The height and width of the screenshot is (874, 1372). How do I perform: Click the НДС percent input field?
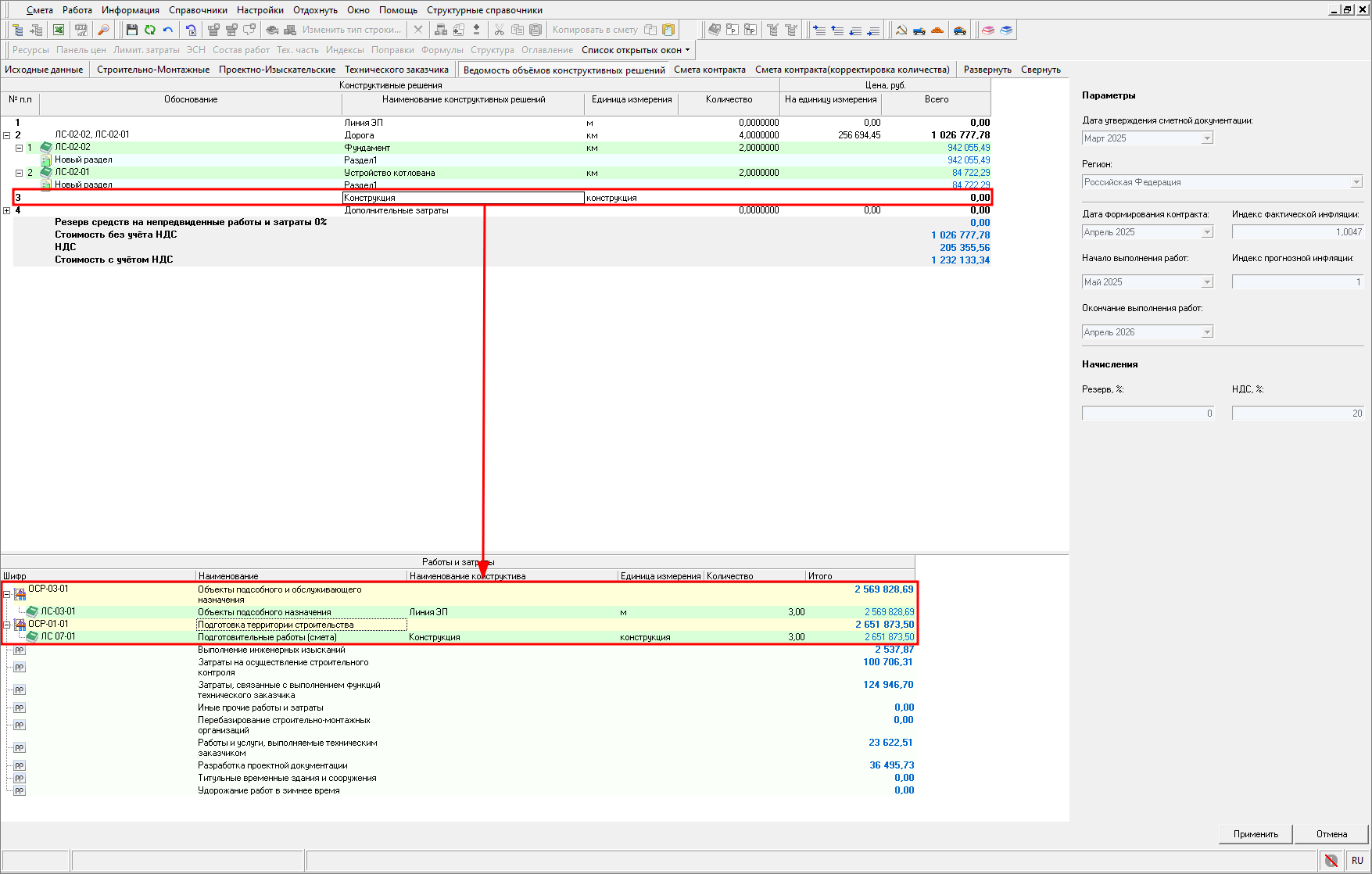click(1298, 414)
